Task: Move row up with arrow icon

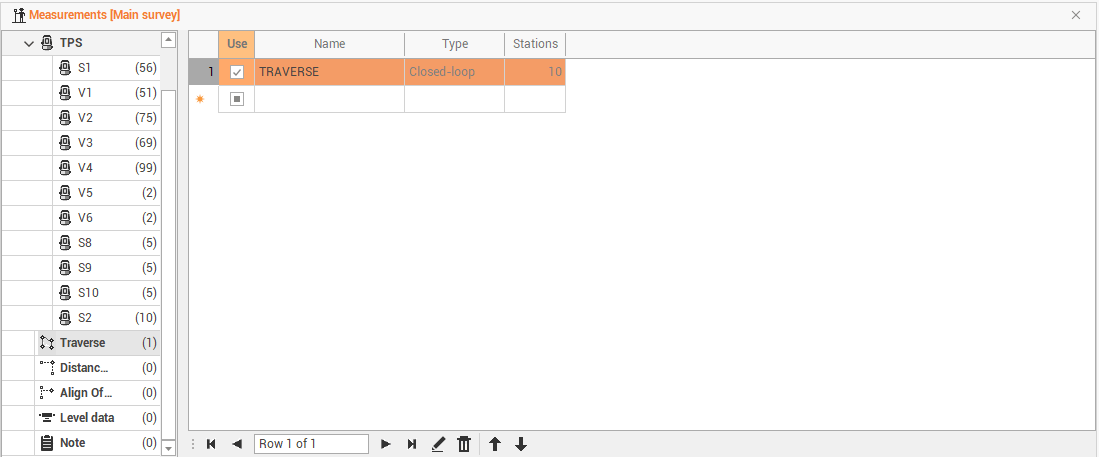Action: pos(495,444)
